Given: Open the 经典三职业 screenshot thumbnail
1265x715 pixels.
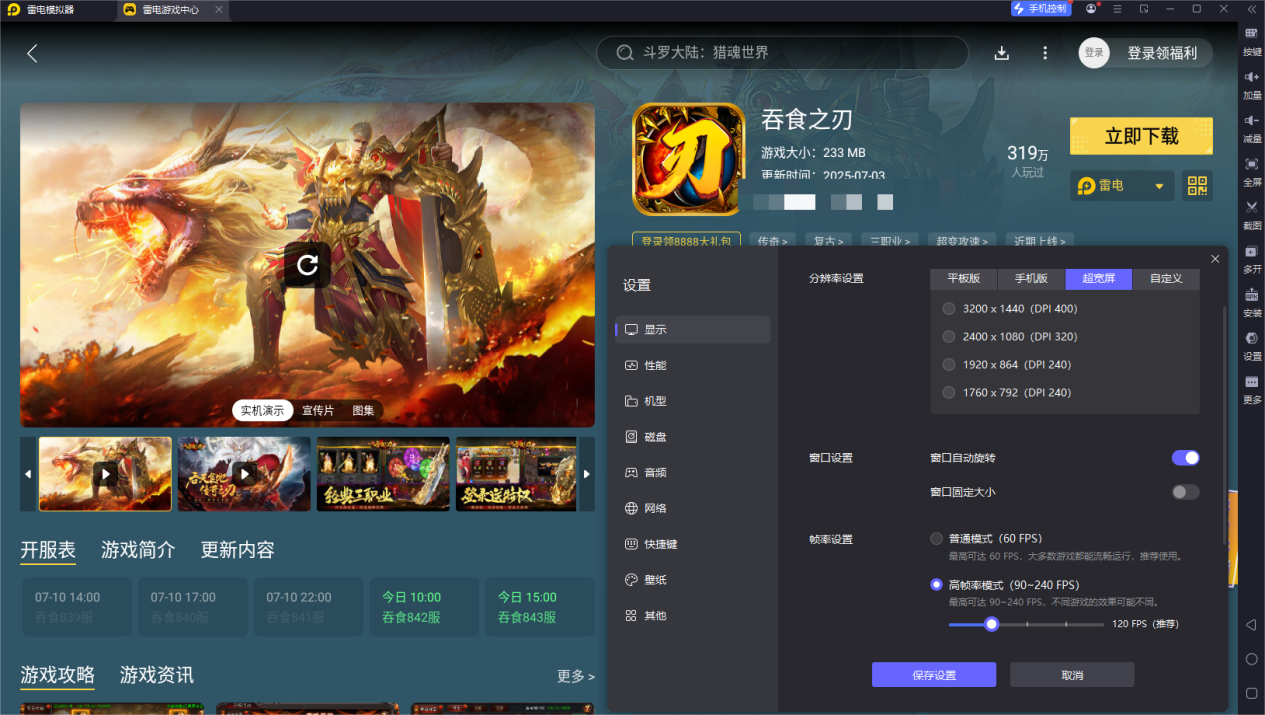Looking at the screenshot, I should [x=383, y=474].
